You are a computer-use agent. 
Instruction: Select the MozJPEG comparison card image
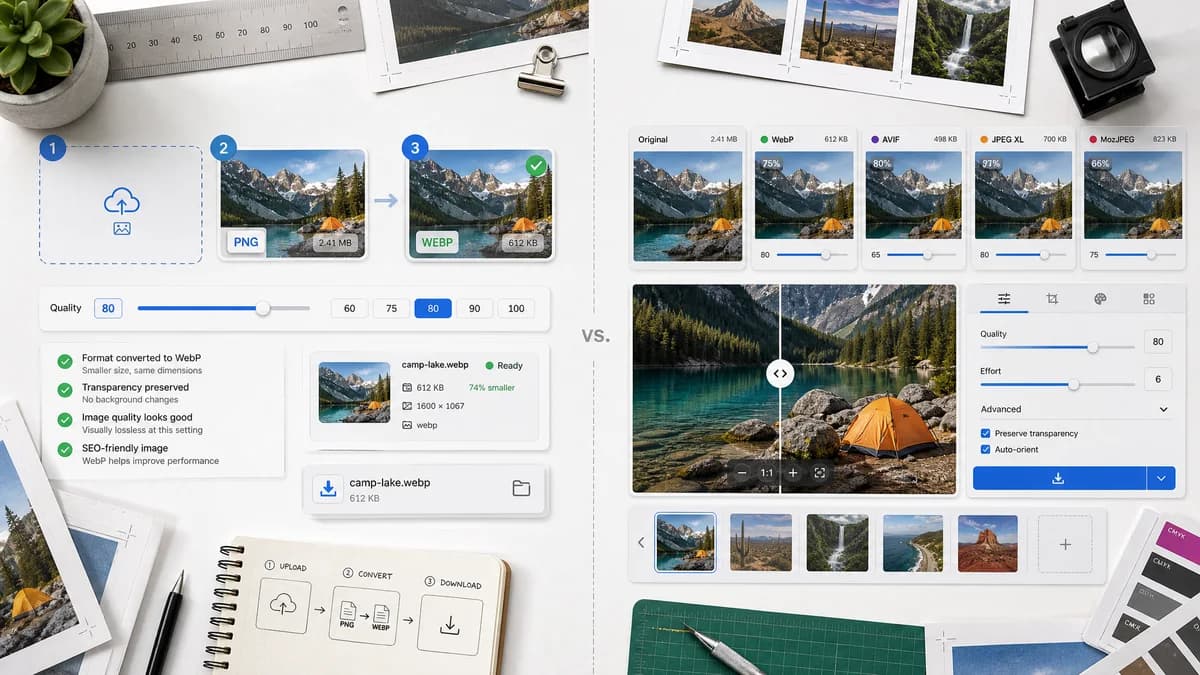tap(1131, 193)
